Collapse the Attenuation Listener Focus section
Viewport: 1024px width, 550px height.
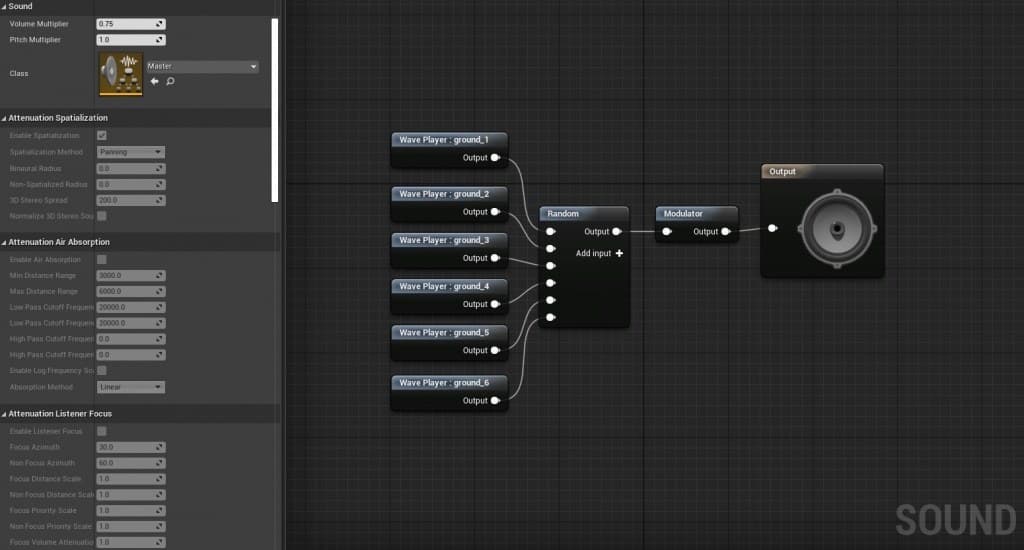point(4,414)
